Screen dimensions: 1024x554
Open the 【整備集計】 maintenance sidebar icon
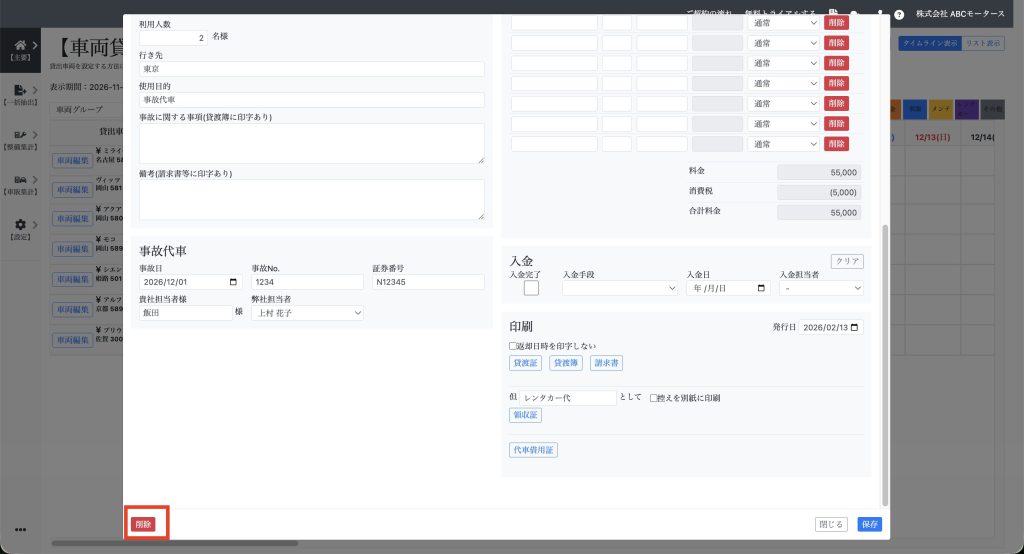(x=20, y=135)
